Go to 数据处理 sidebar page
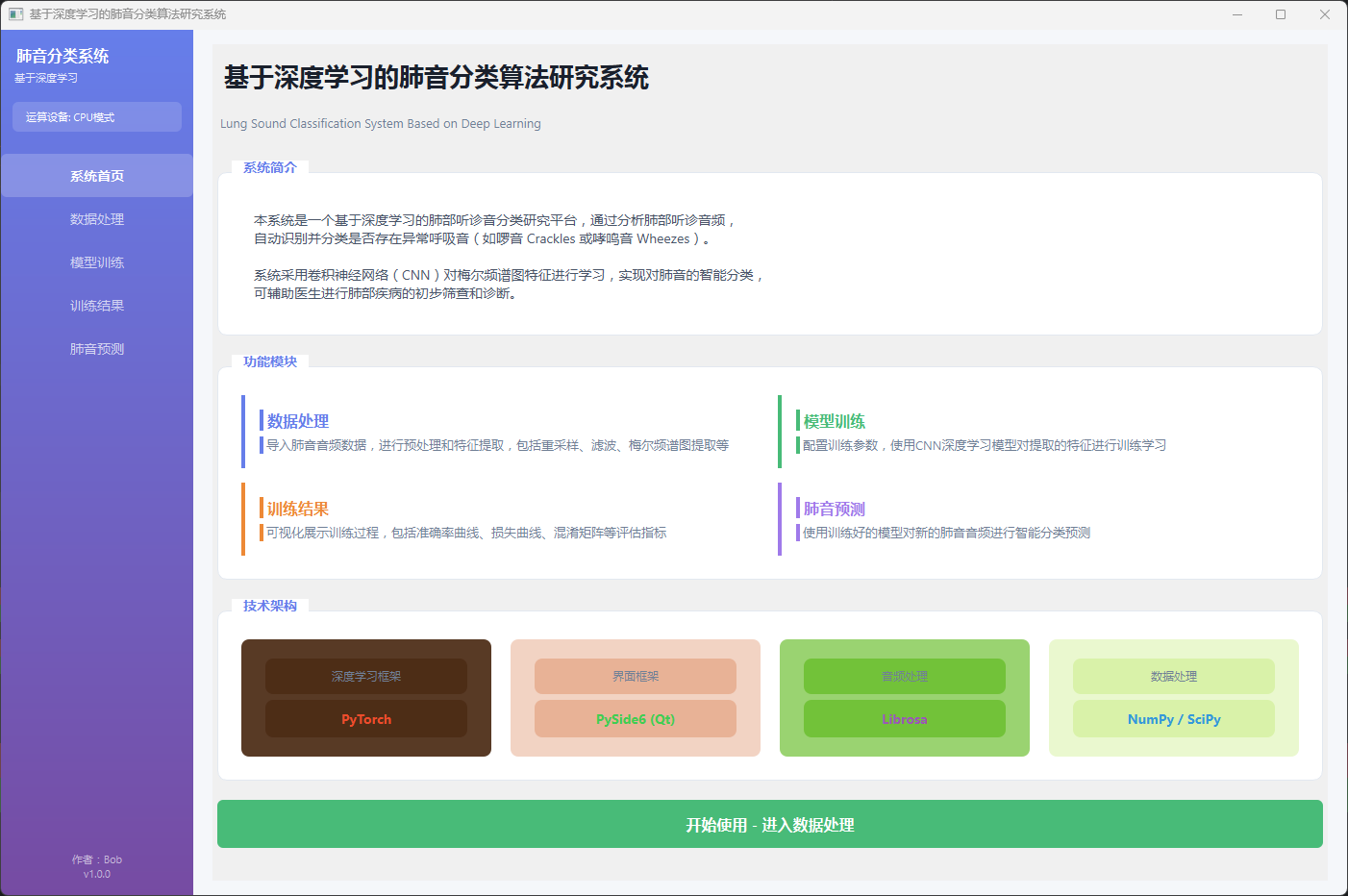1348x896 pixels. pyautogui.click(x=97, y=219)
